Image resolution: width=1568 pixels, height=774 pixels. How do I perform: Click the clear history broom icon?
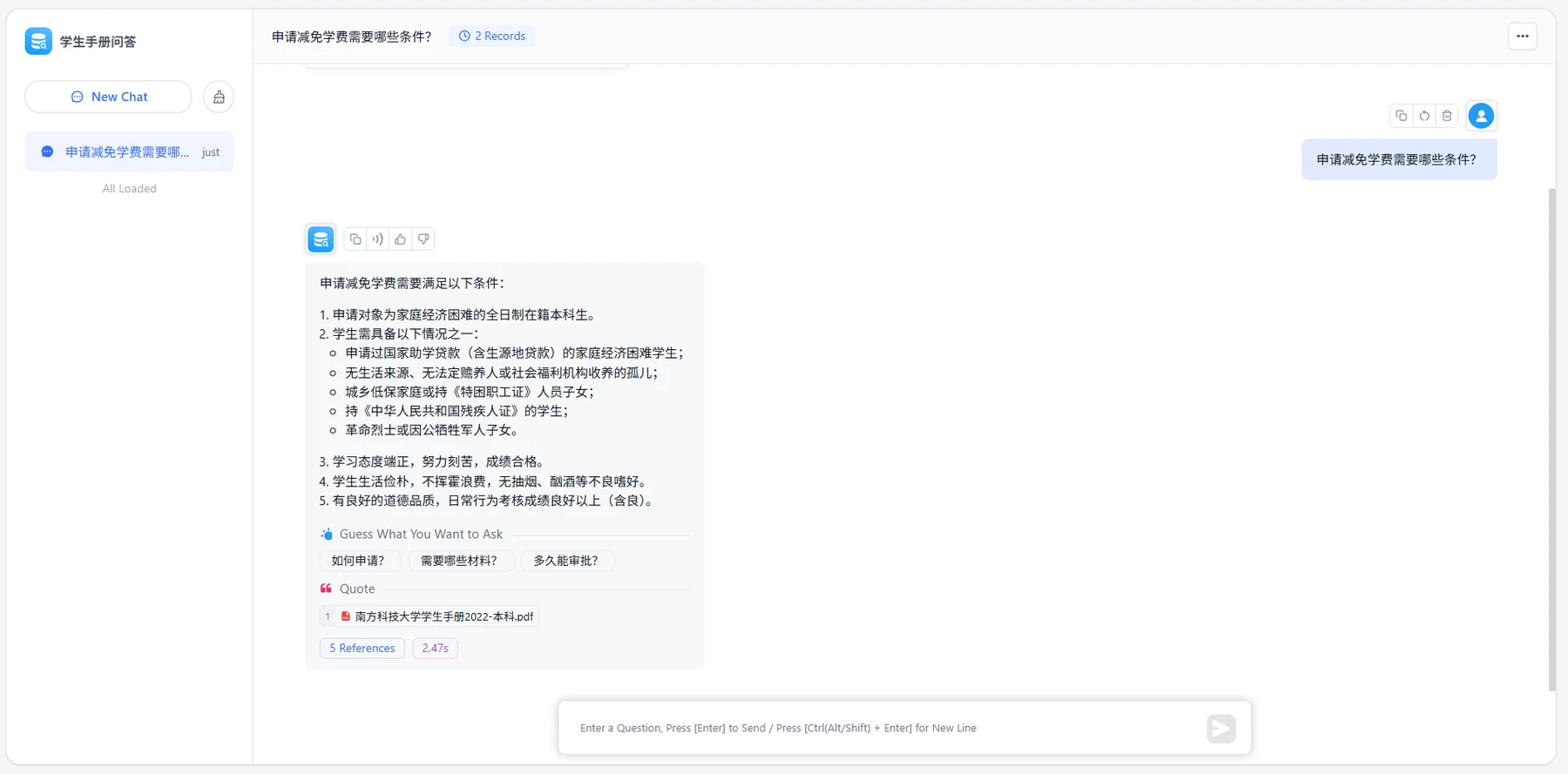pos(219,97)
